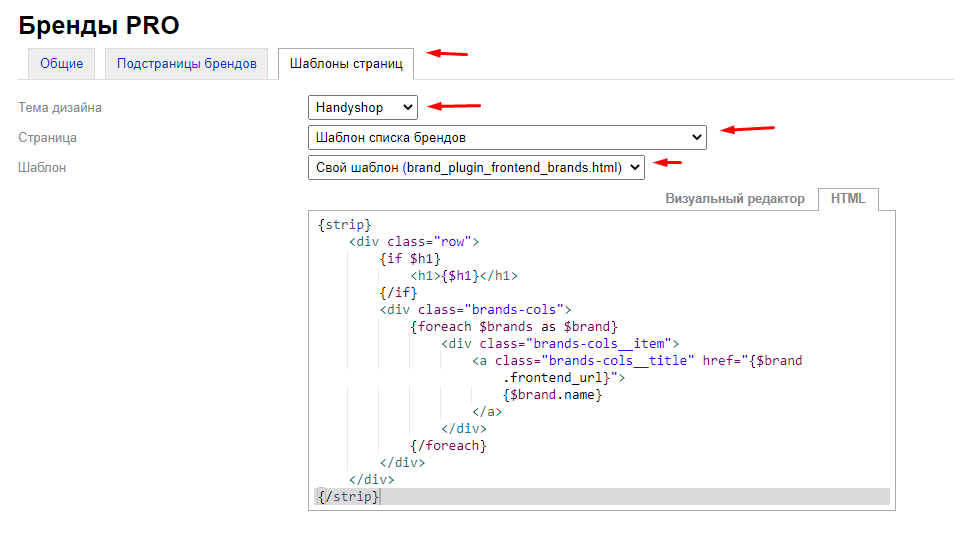Select the Шаблоны страниц tab
This screenshot has height=543, width=973.
pos(345,64)
